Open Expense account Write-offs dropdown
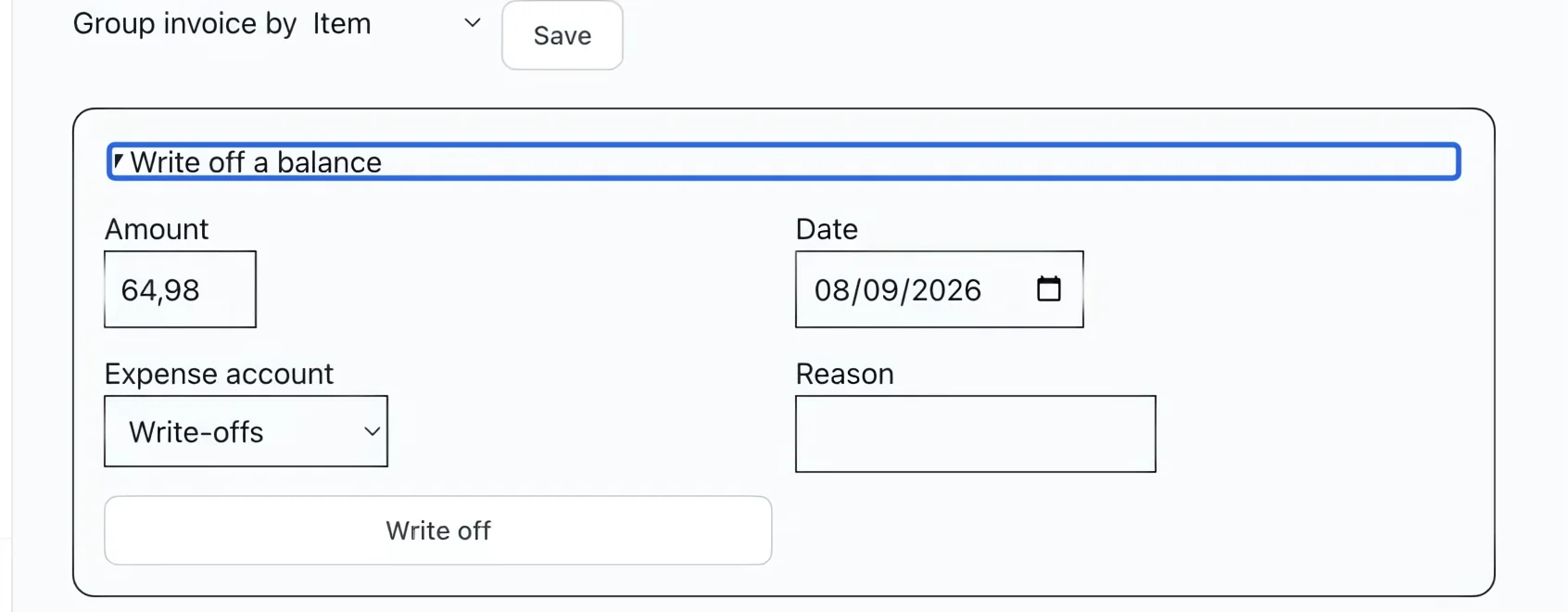The image size is (1568, 612). [246, 431]
